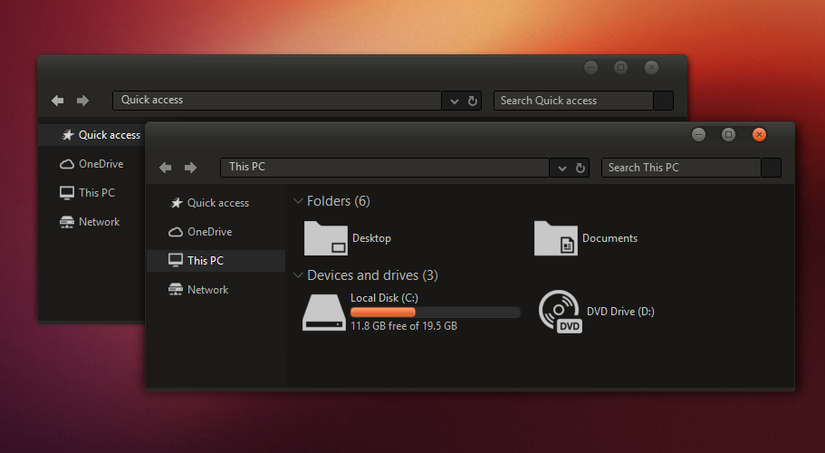Viewport: 825px width, 453px height.
Task: Click the This PC monitor icon in back window
Action: [67, 193]
